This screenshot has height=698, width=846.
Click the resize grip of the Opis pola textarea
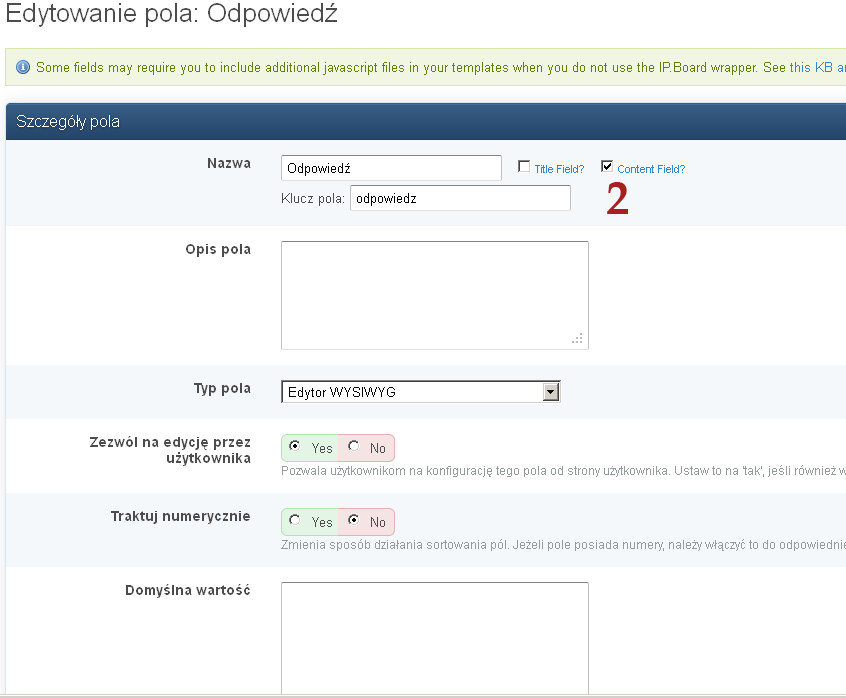click(x=577, y=339)
